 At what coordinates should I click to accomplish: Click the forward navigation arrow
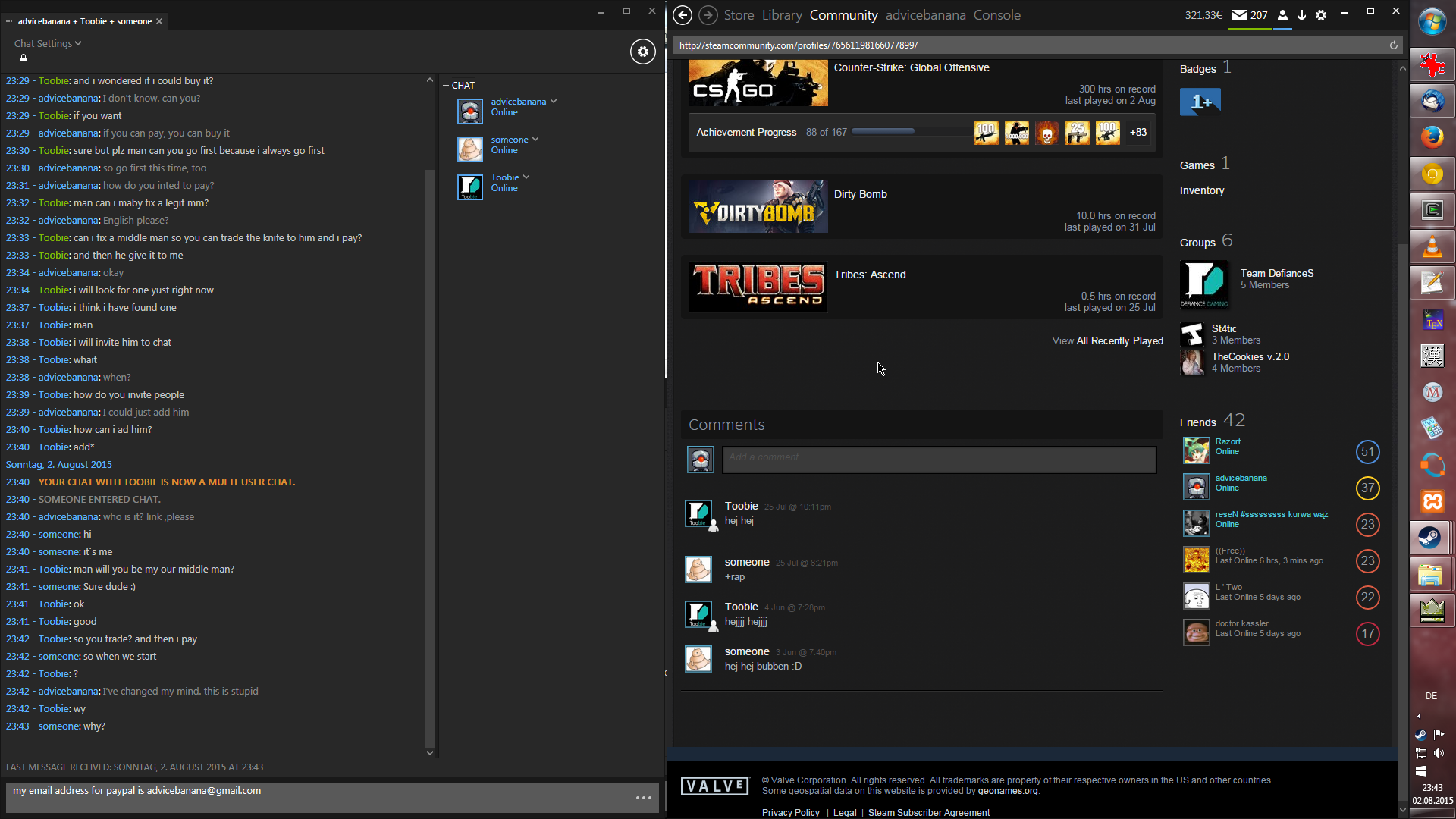(x=708, y=15)
